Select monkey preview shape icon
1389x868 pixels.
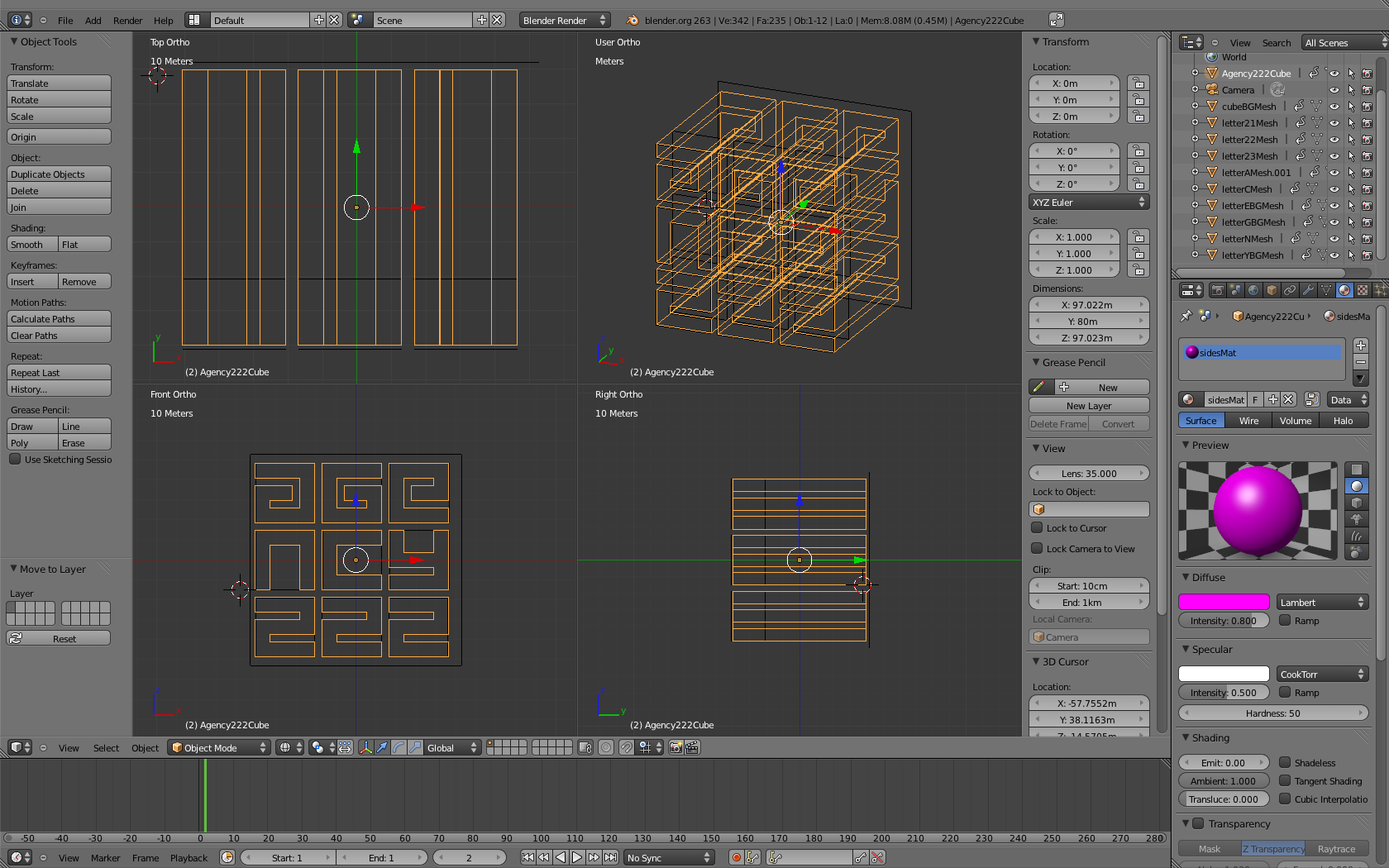pyautogui.click(x=1357, y=519)
